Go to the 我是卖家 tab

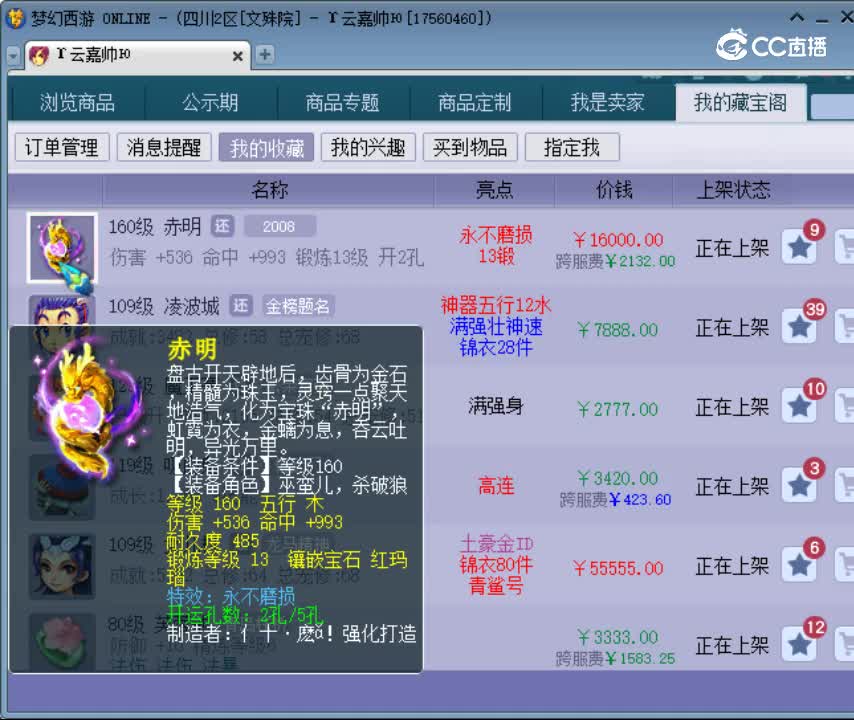(x=607, y=102)
